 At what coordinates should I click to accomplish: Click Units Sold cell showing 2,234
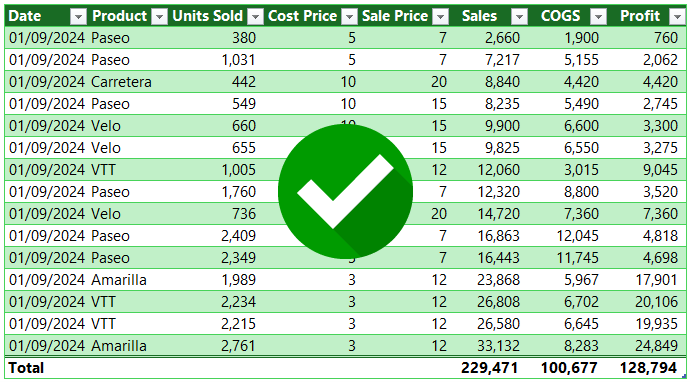point(238,302)
